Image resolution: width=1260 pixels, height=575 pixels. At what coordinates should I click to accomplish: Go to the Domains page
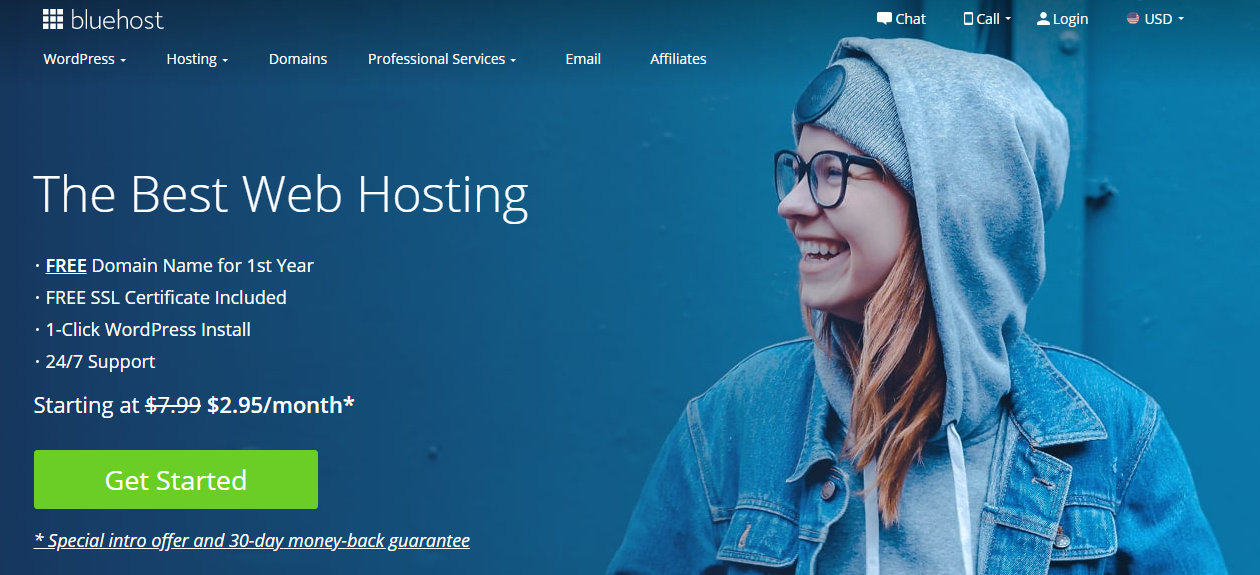point(298,59)
